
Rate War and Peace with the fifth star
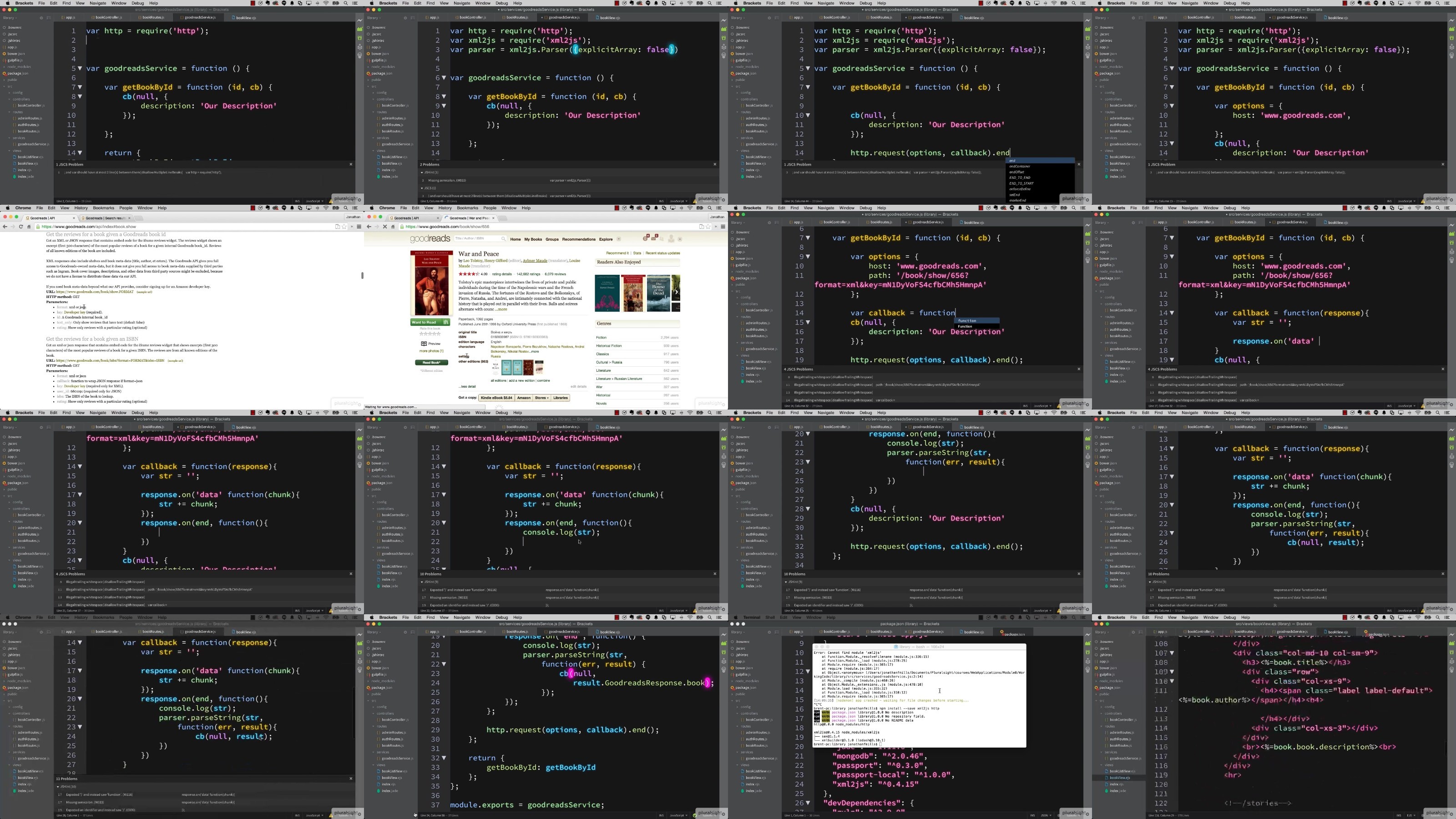tap(438, 334)
